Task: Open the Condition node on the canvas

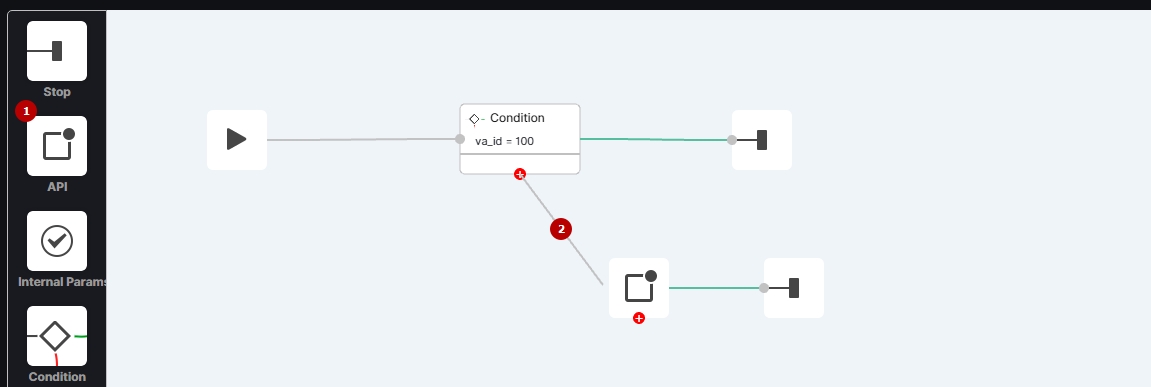Action: (520, 139)
